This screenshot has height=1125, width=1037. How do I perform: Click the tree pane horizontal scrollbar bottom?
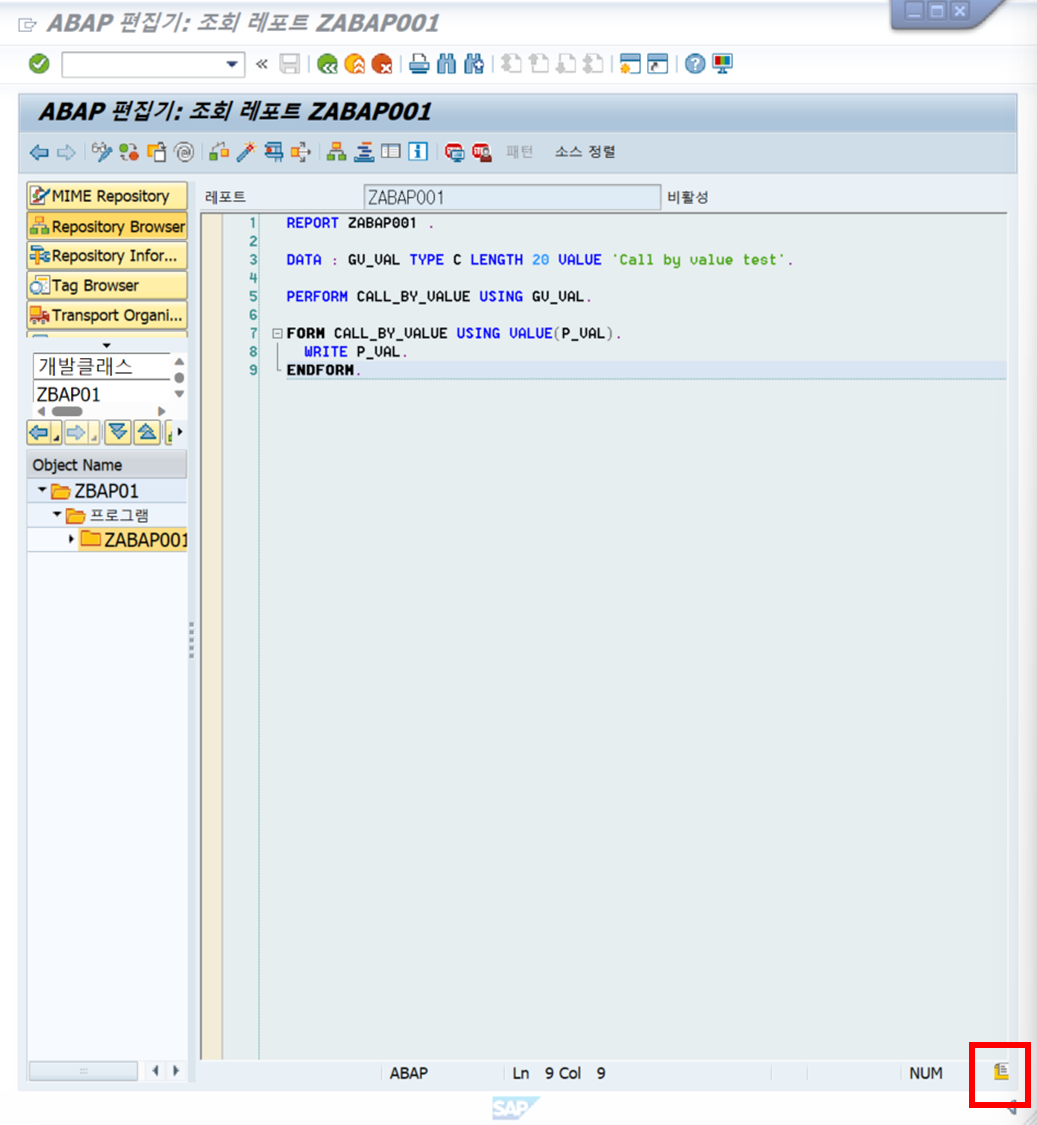[83, 1070]
